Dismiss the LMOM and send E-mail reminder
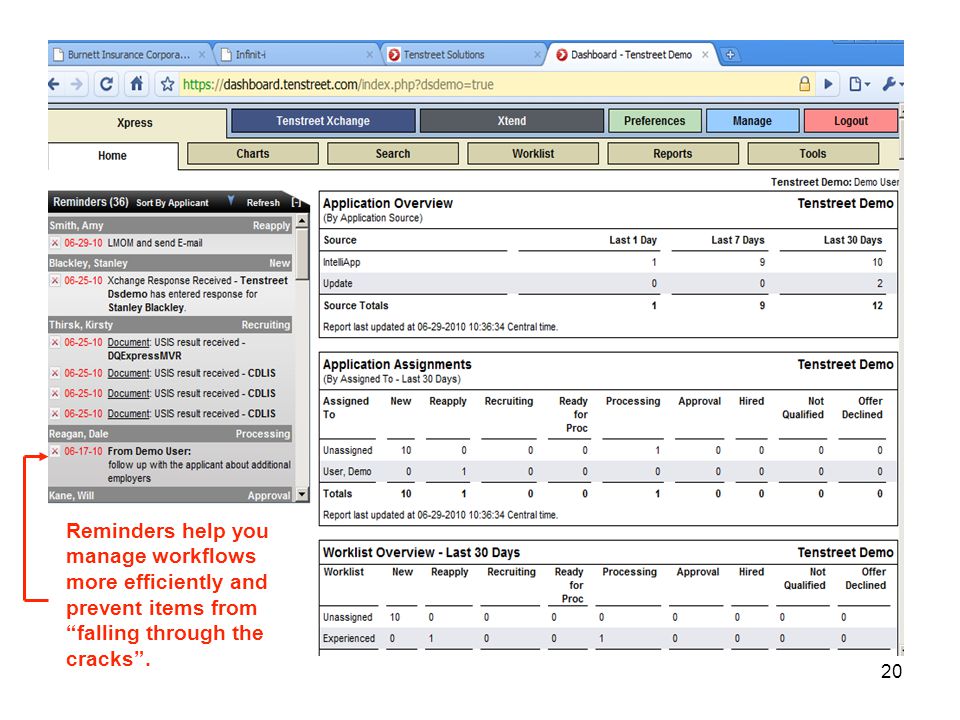Viewport: 960px width, 720px height. tap(55, 243)
